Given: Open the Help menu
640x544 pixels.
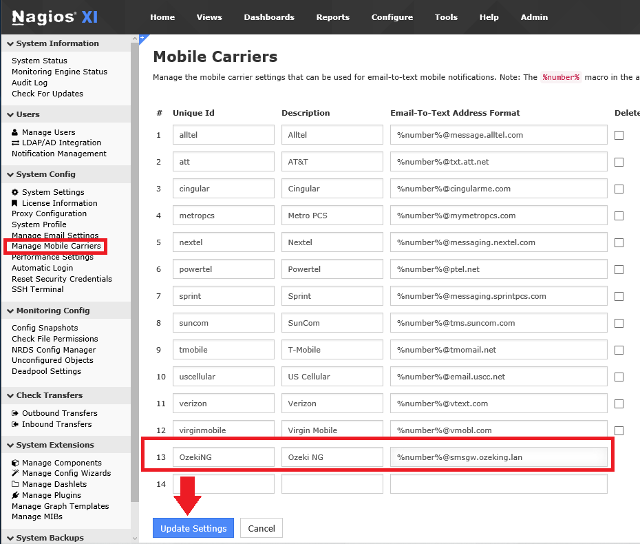Looking at the screenshot, I should click(x=489, y=17).
